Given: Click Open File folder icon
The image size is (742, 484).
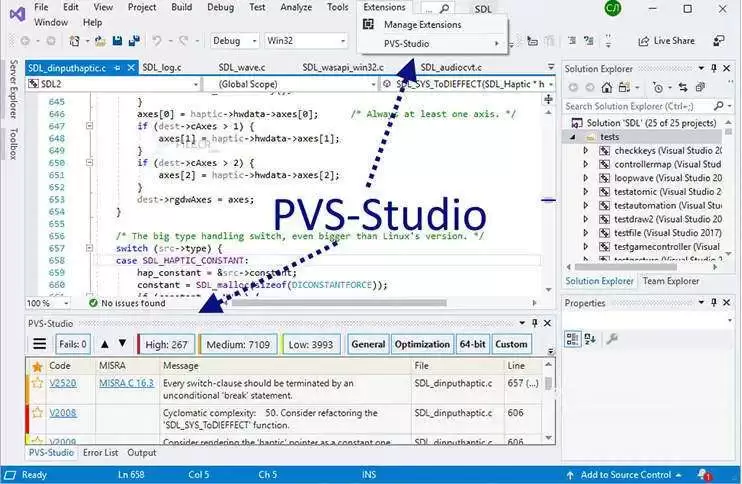Looking at the screenshot, I should [x=100, y=41].
